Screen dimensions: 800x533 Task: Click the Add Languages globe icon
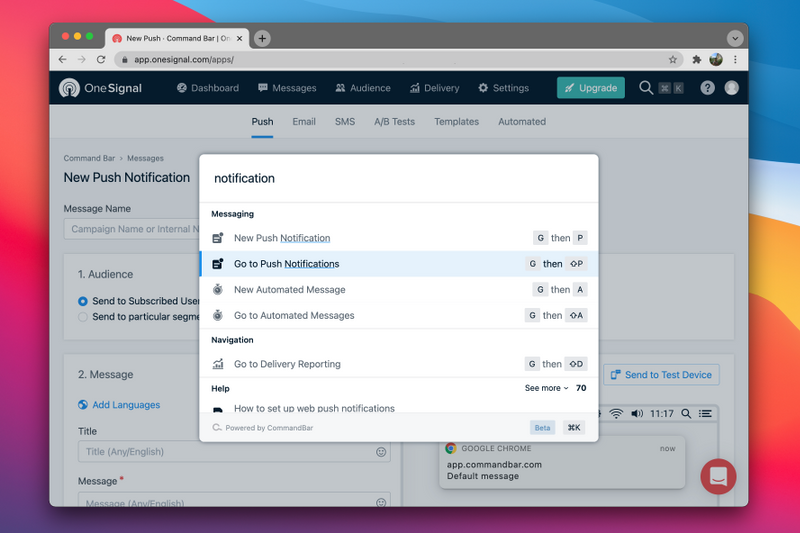83,404
